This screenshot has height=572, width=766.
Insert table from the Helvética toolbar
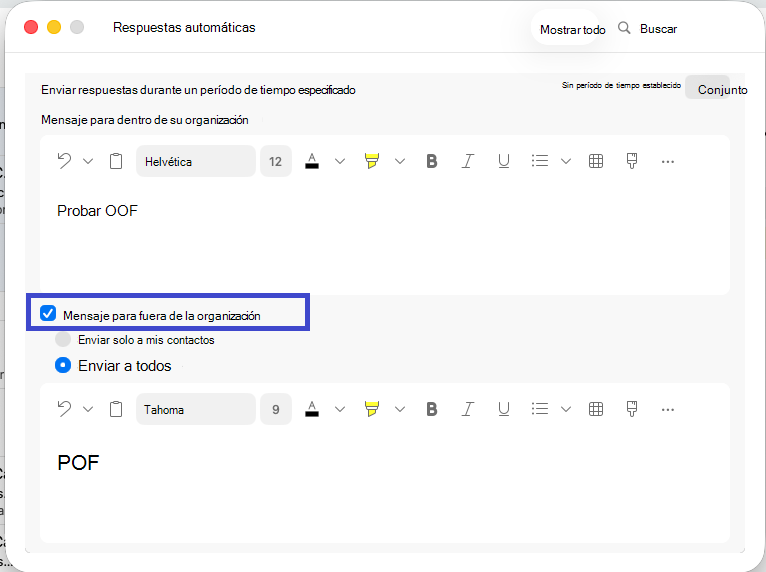tap(596, 161)
